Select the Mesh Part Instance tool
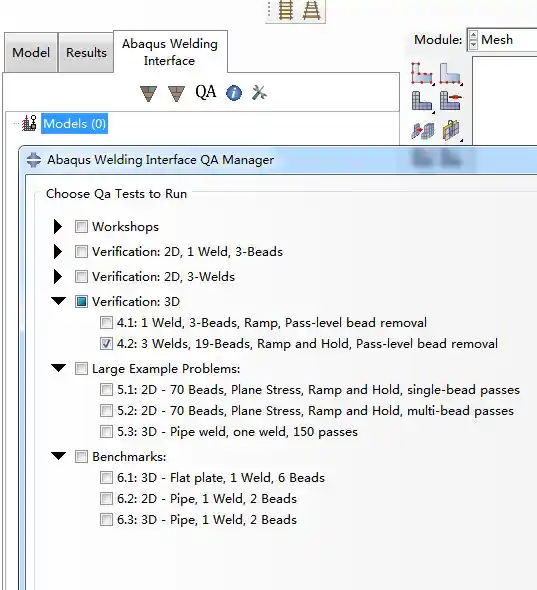Screen dimensions: 537x590 (x=421, y=101)
